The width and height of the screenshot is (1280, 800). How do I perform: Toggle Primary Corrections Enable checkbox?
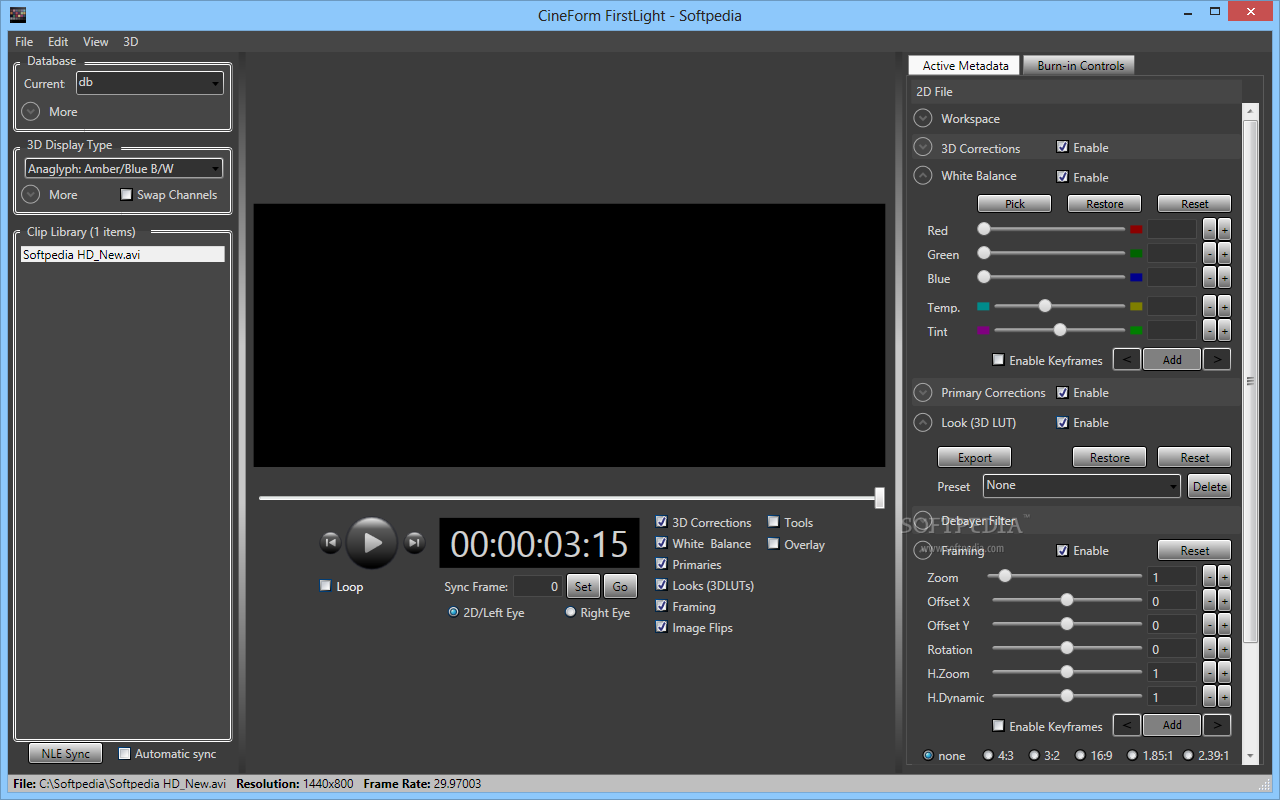1062,393
